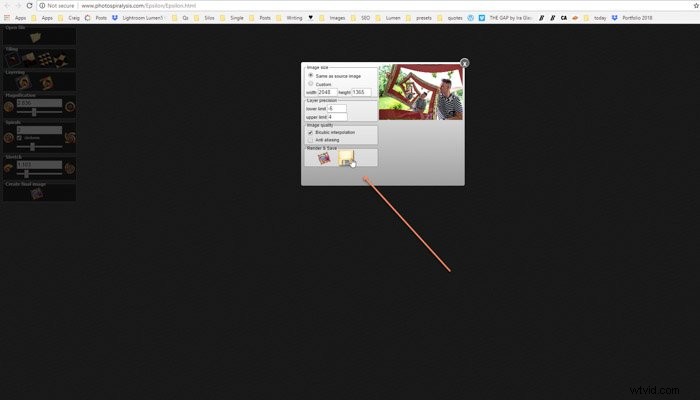
Task: Open the heart icon bookmark
Action: coord(311,18)
